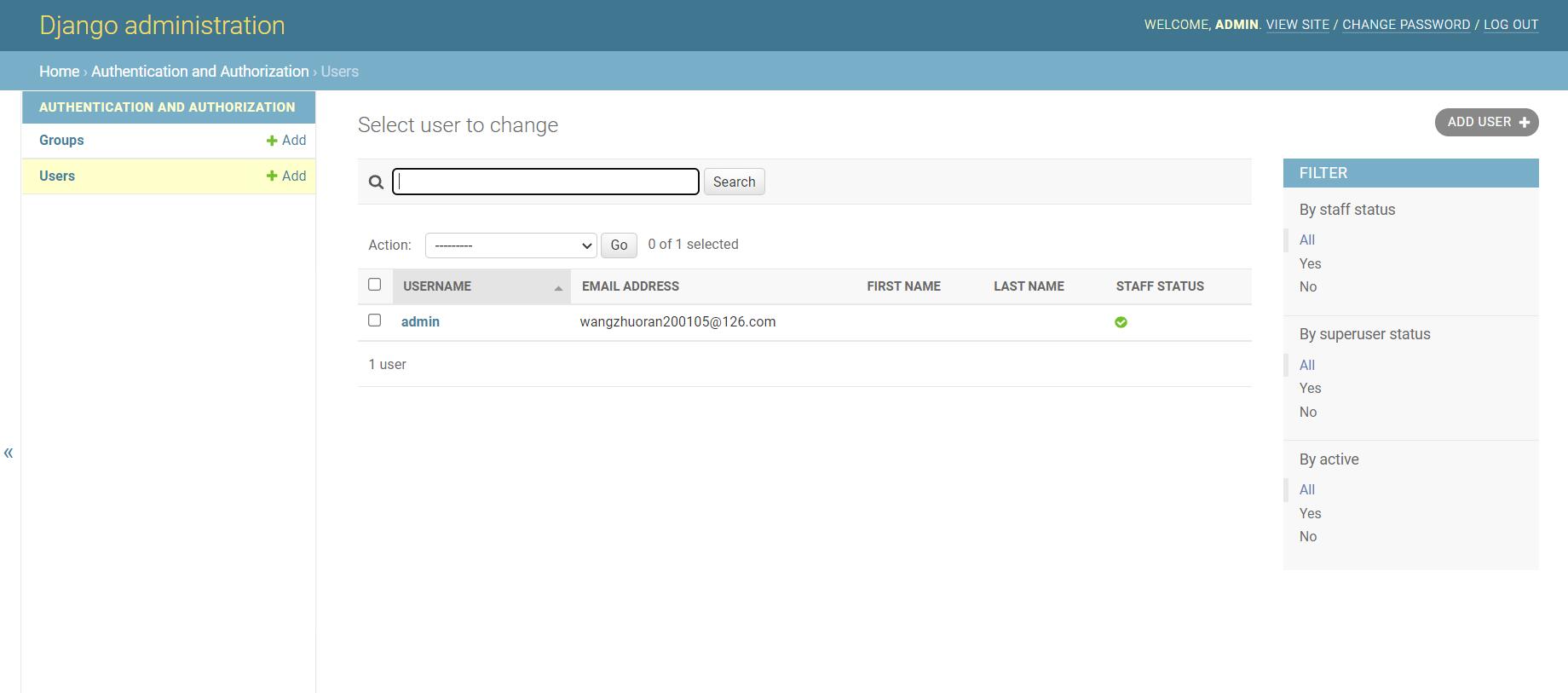Filter active users by All
1568x693 pixels.
click(x=1307, y=490)
